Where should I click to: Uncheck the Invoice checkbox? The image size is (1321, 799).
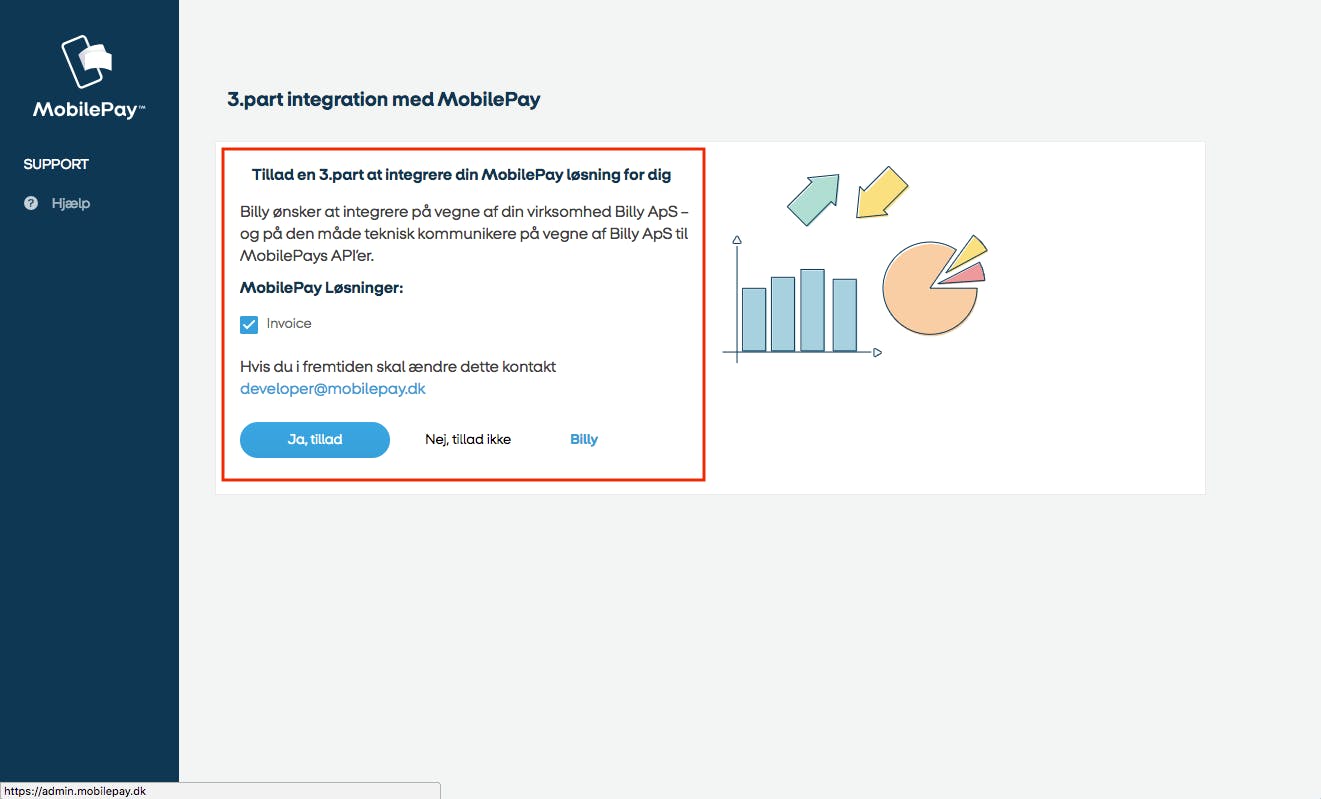pyautogui.click(x=249, y=324)
